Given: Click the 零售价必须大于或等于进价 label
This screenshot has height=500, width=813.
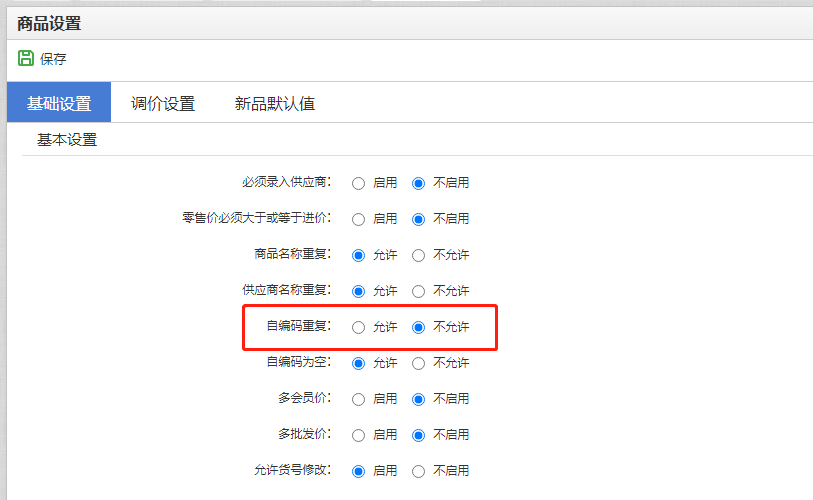Looking at the screenshot, I should pyautogui.click(x=257, y=218).
